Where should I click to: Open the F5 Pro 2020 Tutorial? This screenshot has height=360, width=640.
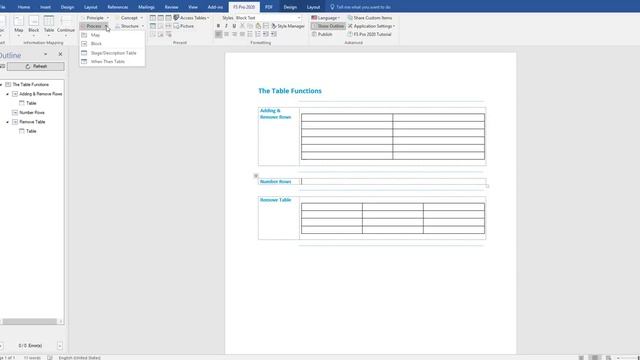point(369,34)
